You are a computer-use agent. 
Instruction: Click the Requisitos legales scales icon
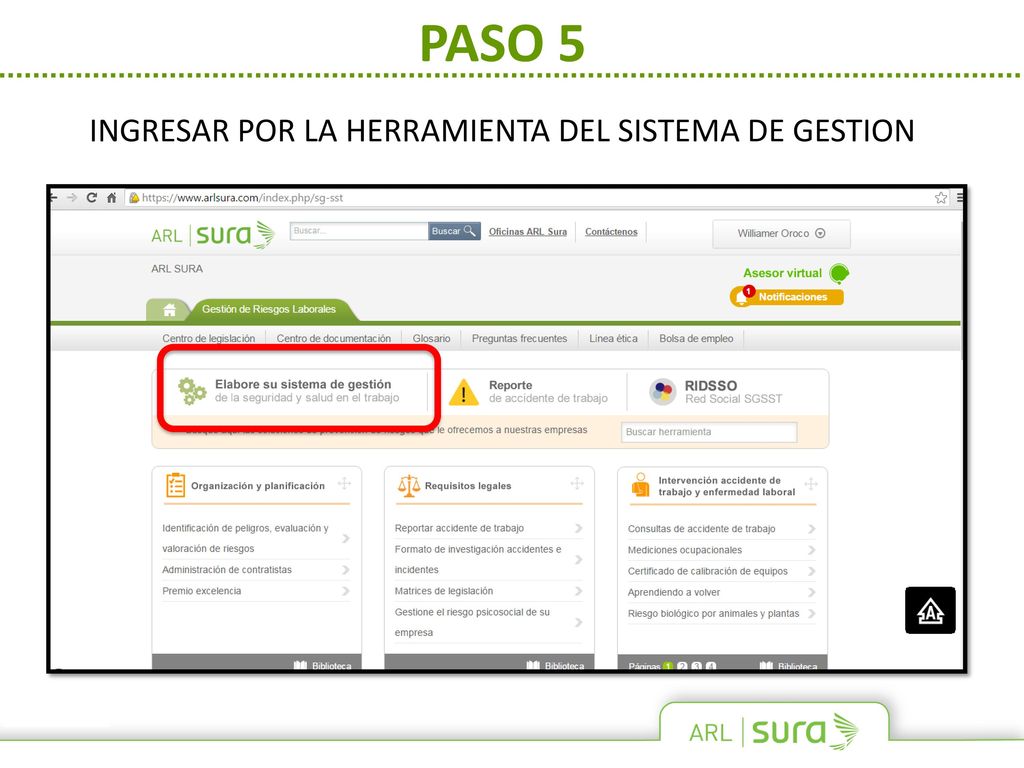pos(409,486)
